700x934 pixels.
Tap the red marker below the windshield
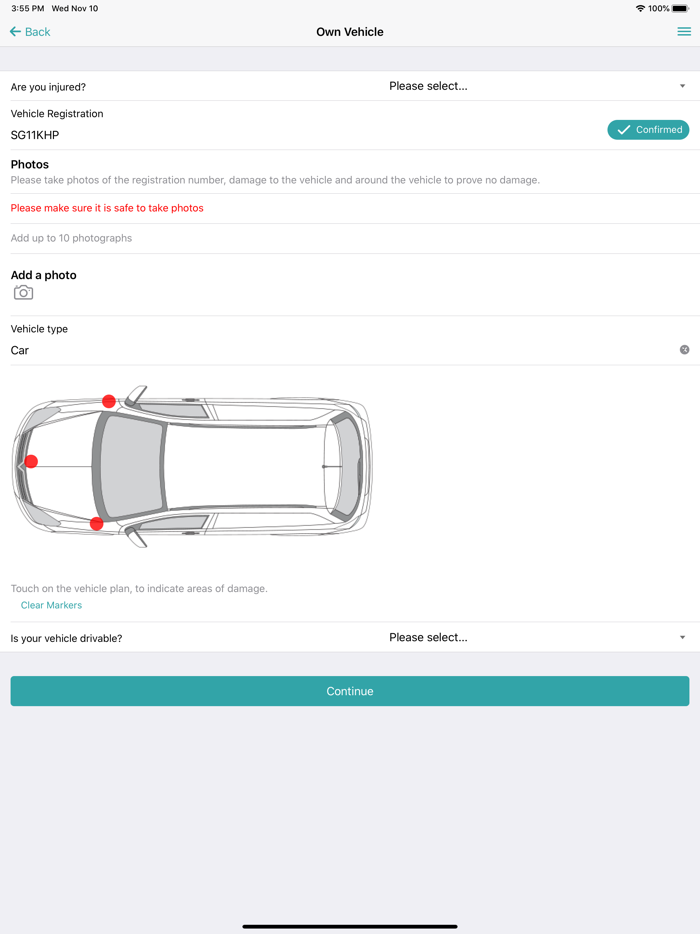point(96,522)
